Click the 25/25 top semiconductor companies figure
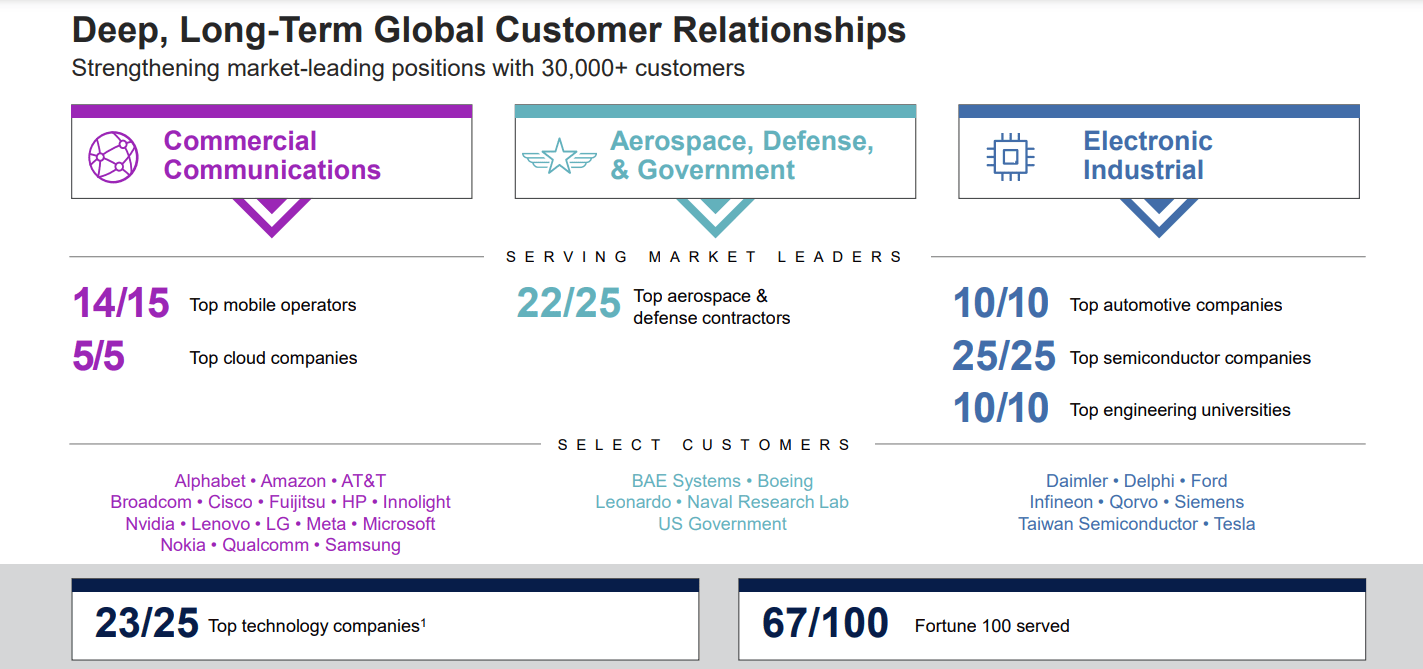Image resolution: width=1423 pixels, height=669 pixels. [x=1003, y=357]
